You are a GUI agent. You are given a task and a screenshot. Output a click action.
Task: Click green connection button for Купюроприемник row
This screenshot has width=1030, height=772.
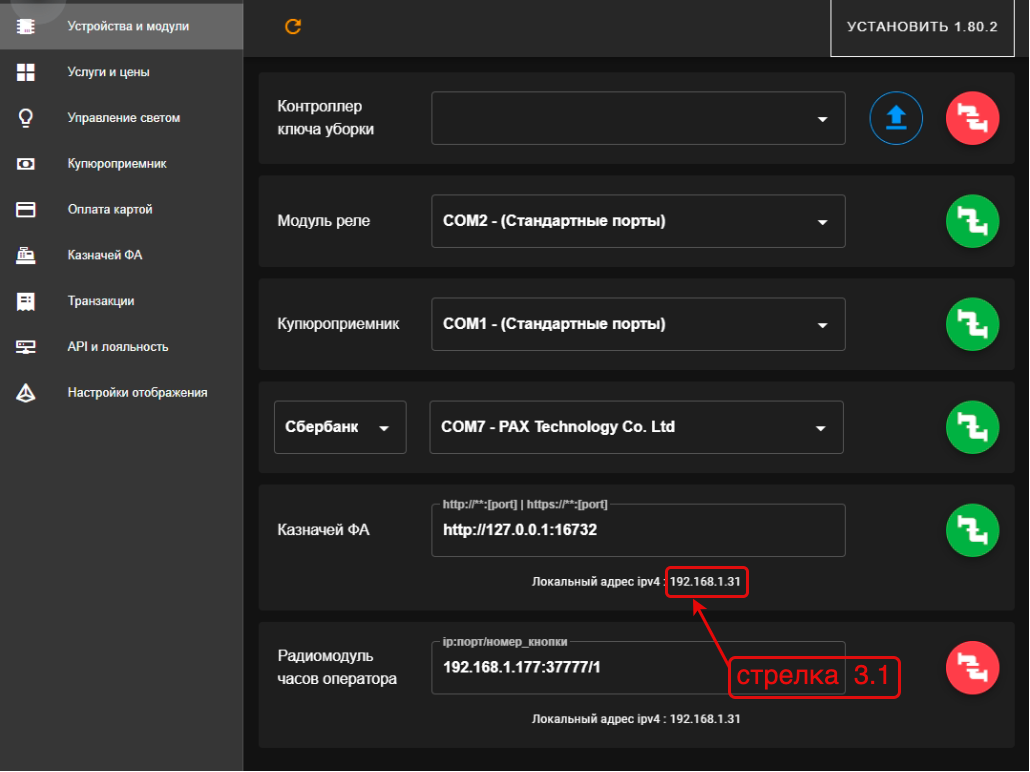pos(972,325)
